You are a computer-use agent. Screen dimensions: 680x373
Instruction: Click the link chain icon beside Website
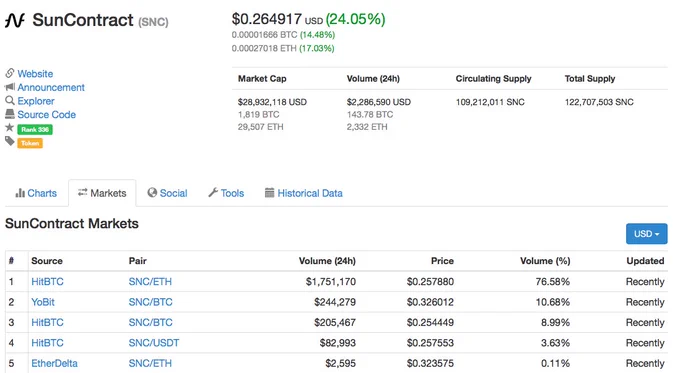(10, 73)
